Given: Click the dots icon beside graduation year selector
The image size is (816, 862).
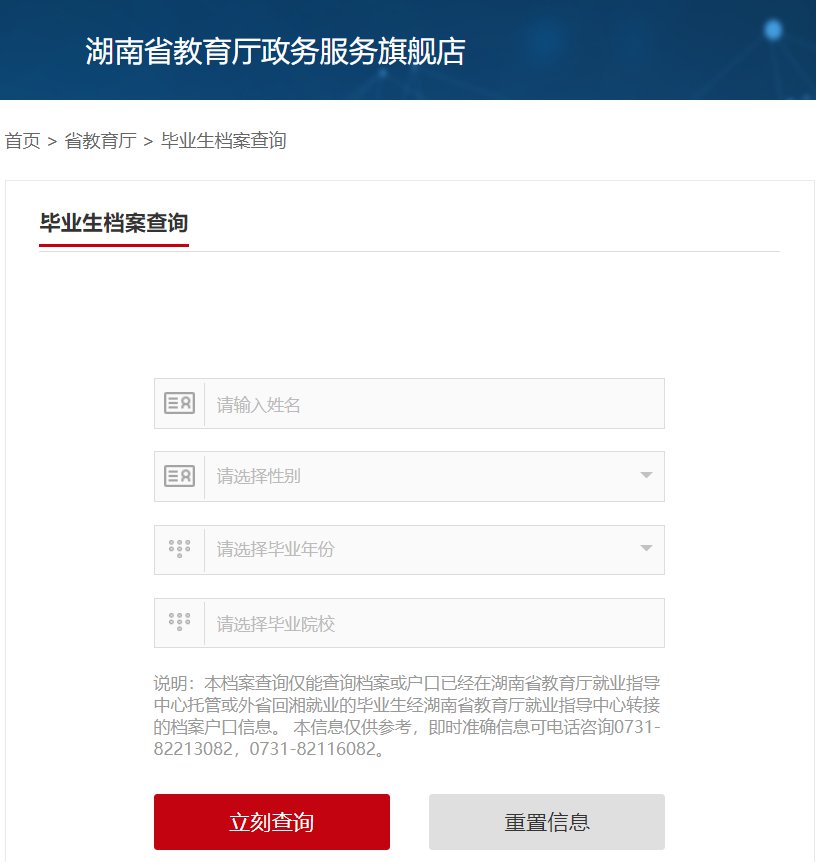Looking at the screenshot, I should pyautogui.click(x=179, y=549).
